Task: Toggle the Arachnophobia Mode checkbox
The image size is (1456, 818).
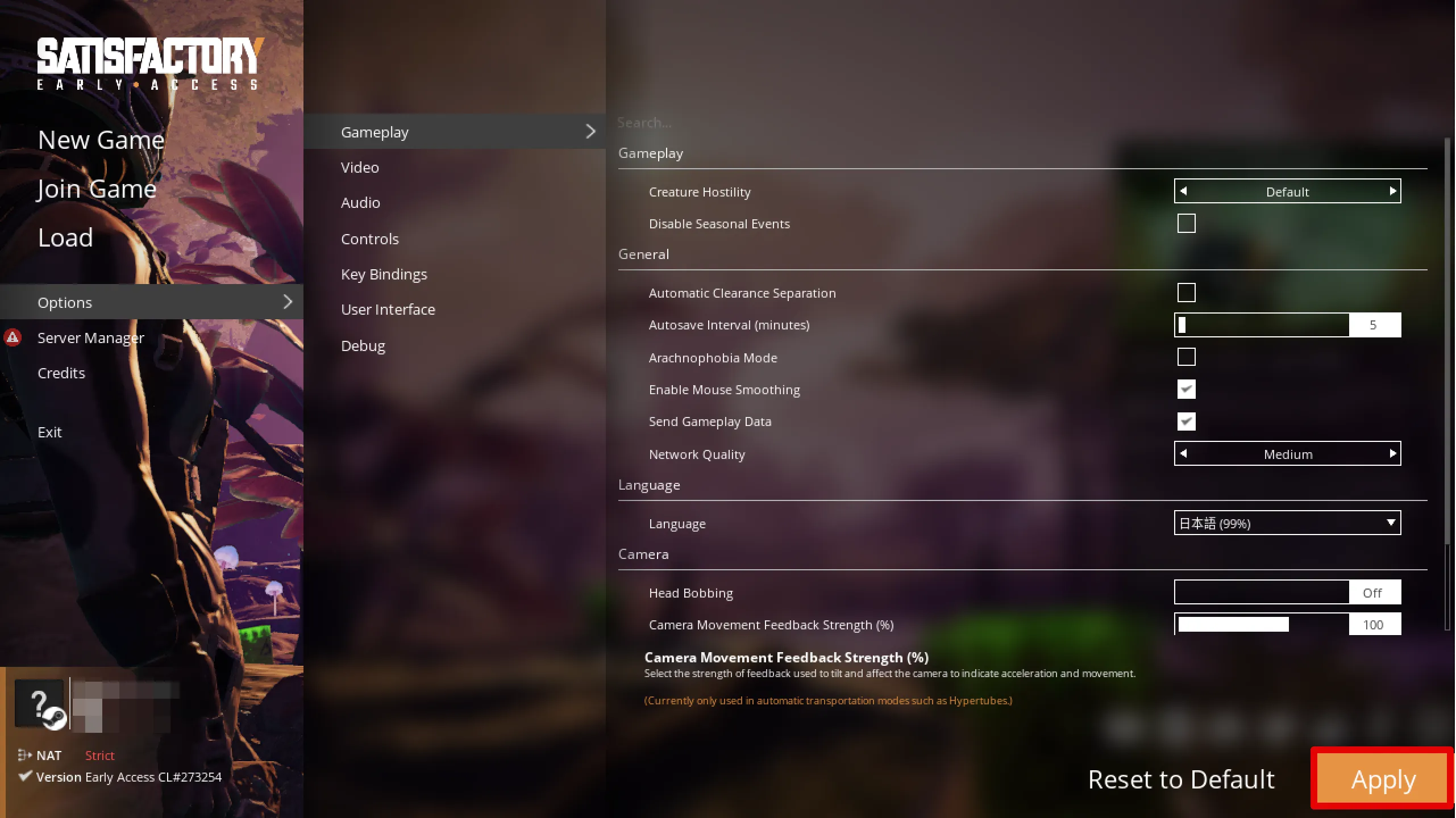Action: (1187, 357)
